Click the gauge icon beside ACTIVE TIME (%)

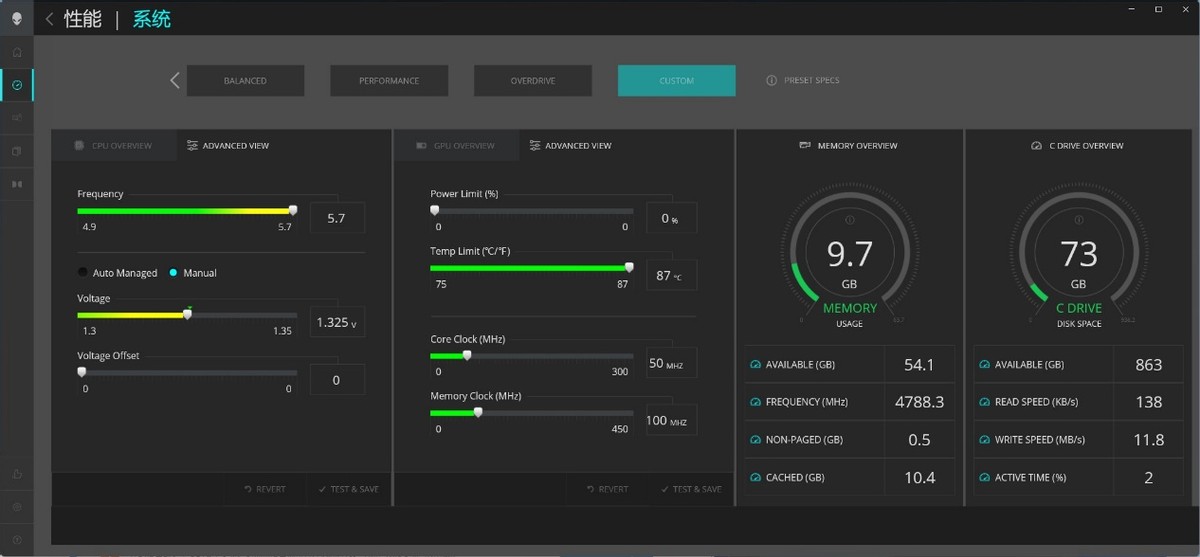click(x=984, y=478)
